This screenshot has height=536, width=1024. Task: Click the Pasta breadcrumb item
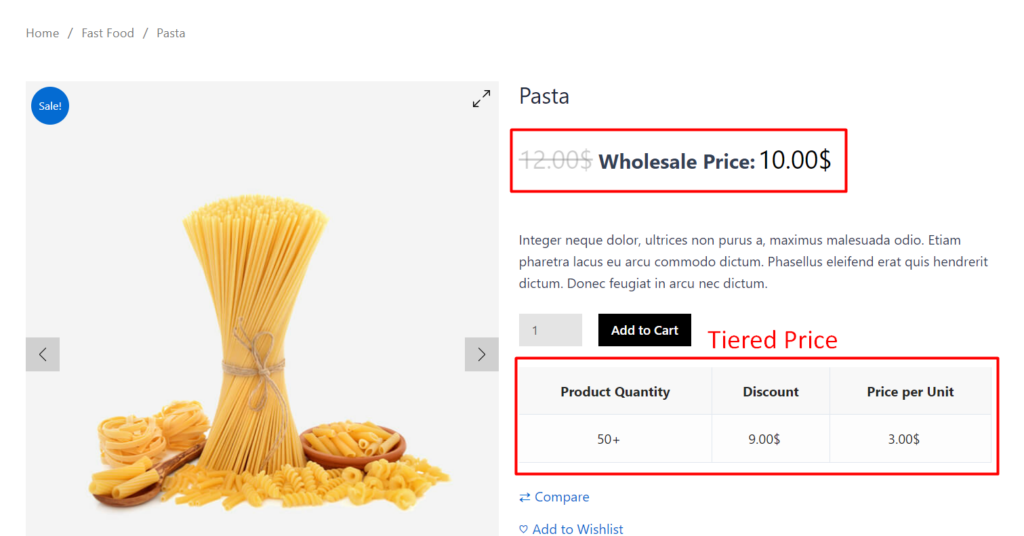[171, 33]
